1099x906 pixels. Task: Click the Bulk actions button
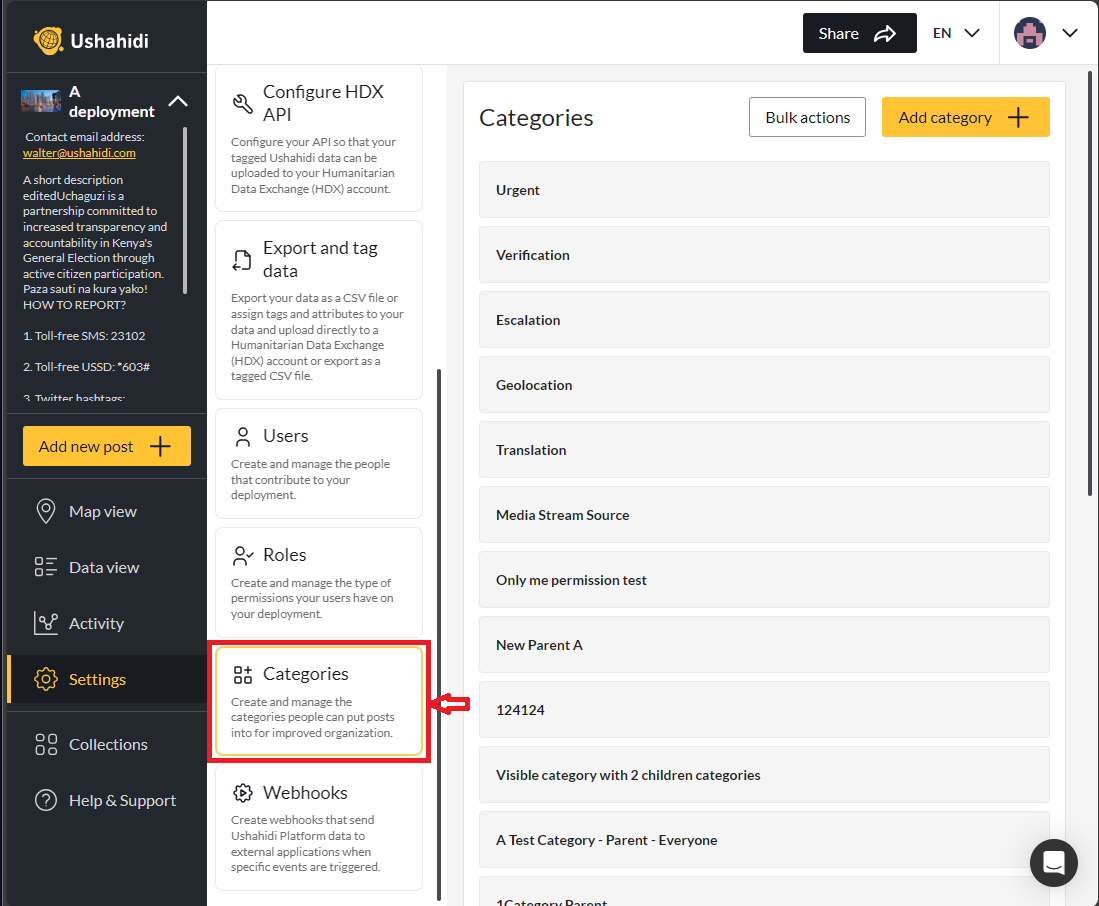(x=807, y=117)
